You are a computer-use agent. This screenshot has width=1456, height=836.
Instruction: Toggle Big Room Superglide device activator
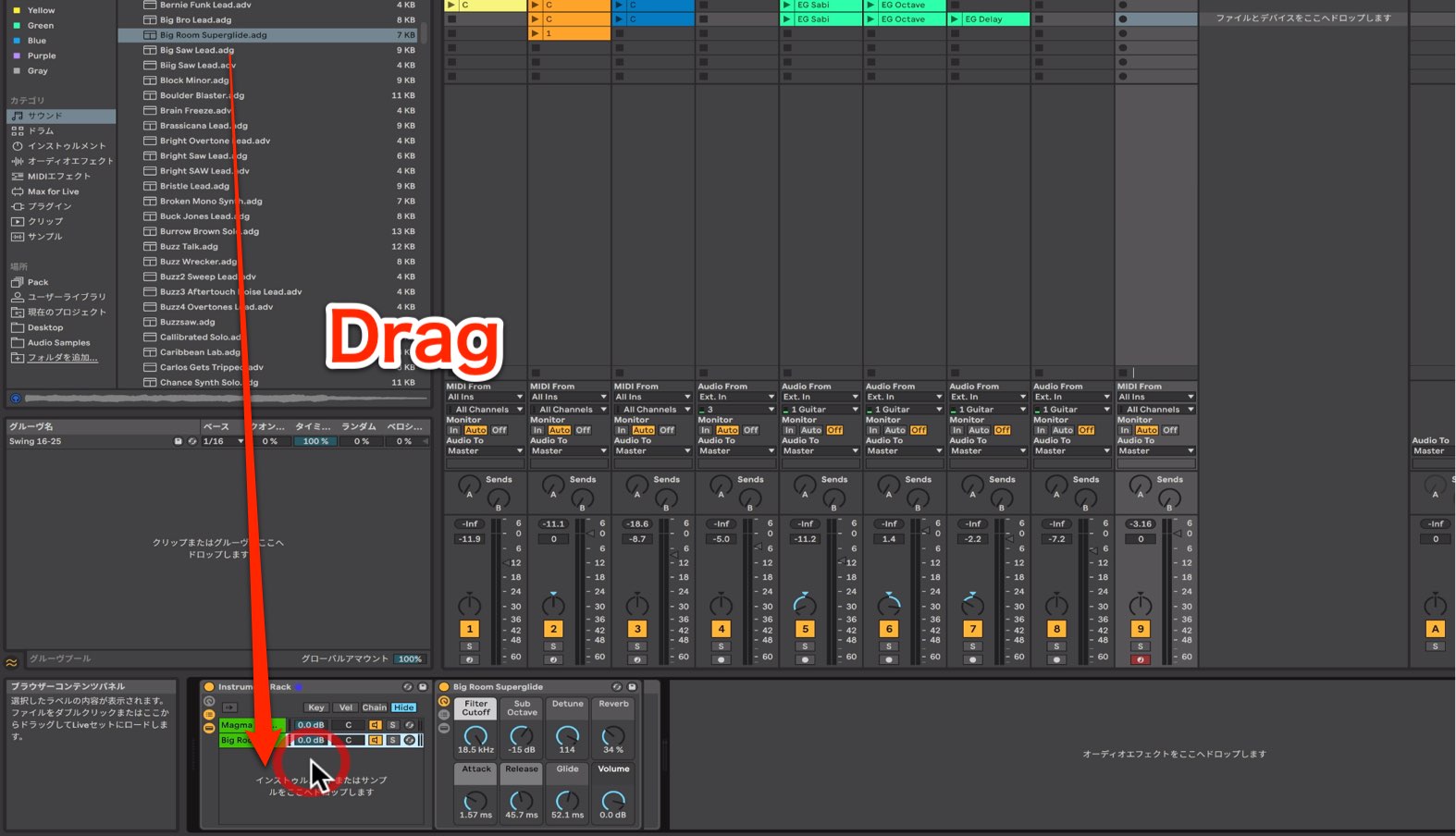[x=444, y=687]
